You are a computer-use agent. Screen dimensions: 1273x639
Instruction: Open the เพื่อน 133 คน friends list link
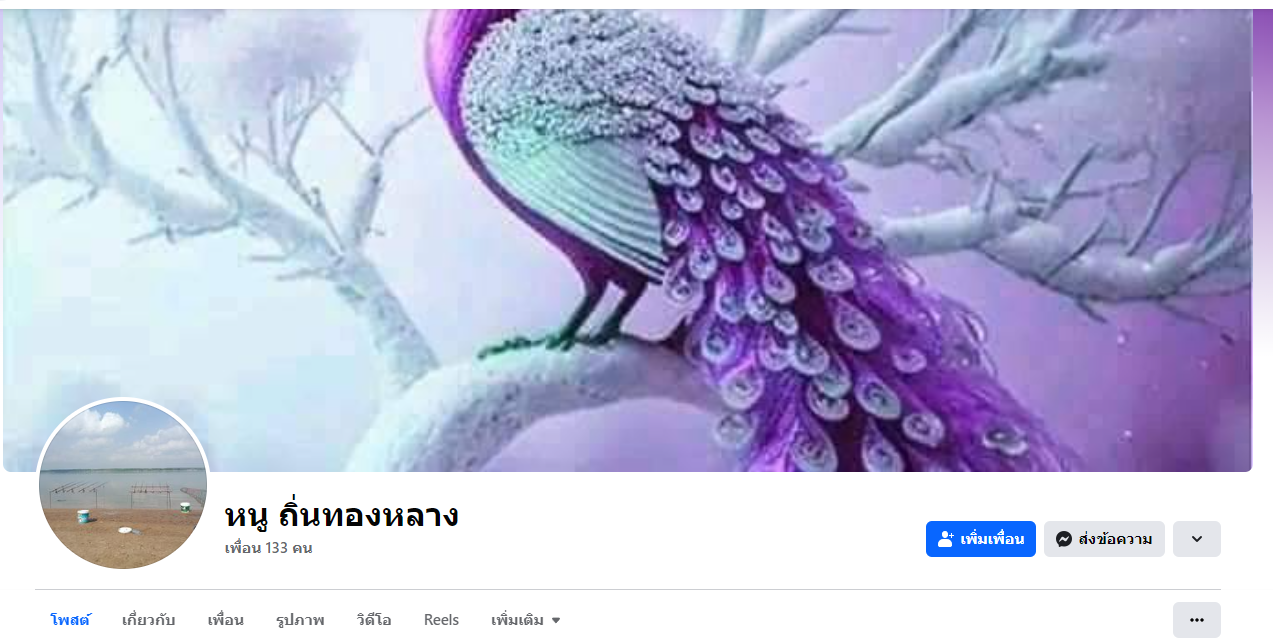(x=268, y=548)
